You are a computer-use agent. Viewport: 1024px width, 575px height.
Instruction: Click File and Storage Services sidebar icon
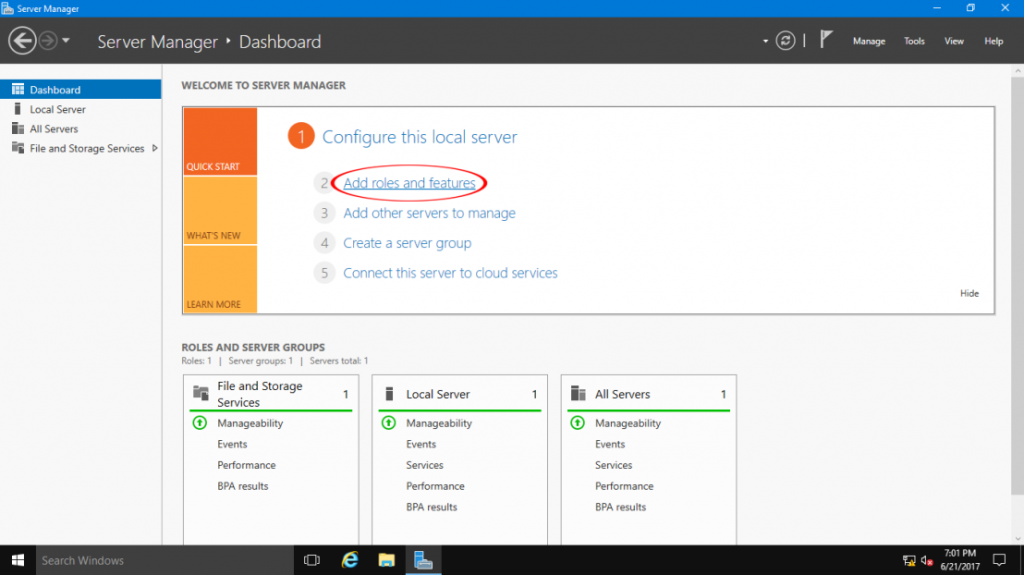coord(18,148)
